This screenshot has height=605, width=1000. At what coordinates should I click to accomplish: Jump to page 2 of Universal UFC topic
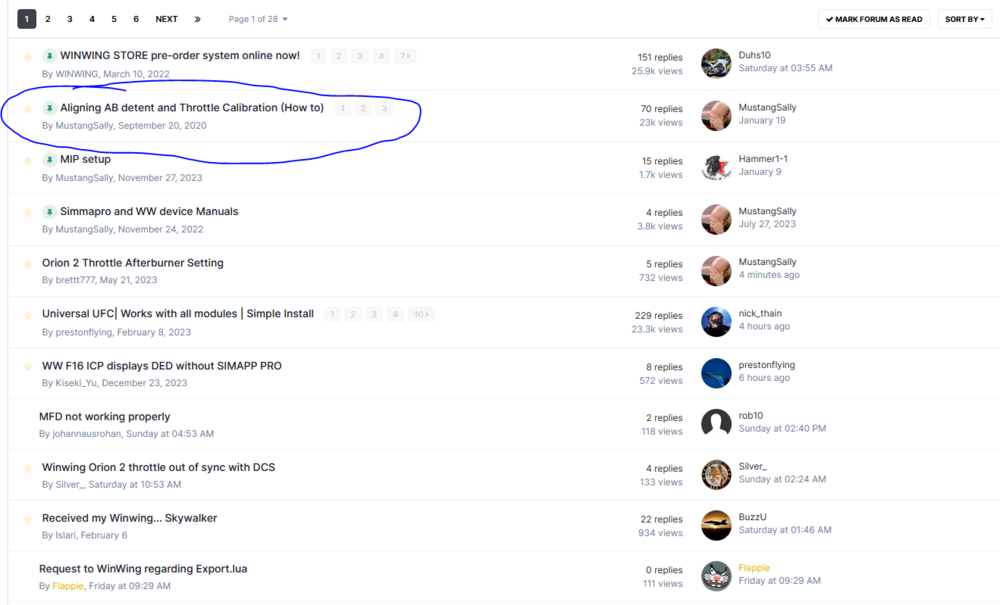click(x=353, y=314)
